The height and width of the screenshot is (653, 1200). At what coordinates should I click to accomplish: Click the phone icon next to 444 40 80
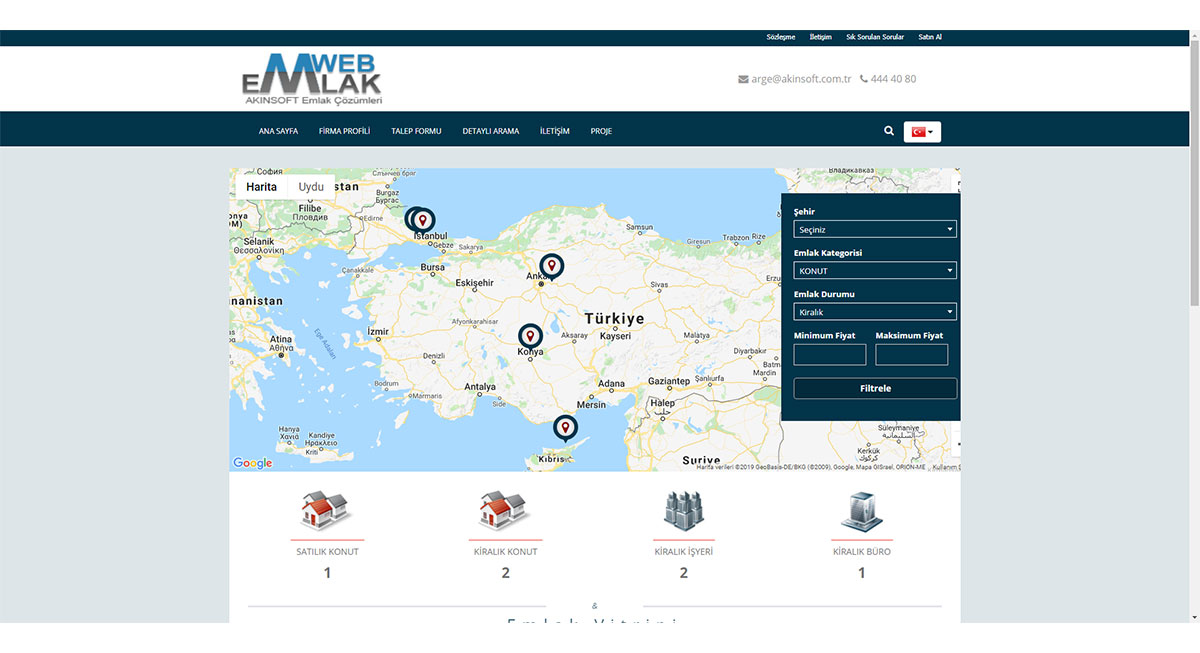click(866, 78)
